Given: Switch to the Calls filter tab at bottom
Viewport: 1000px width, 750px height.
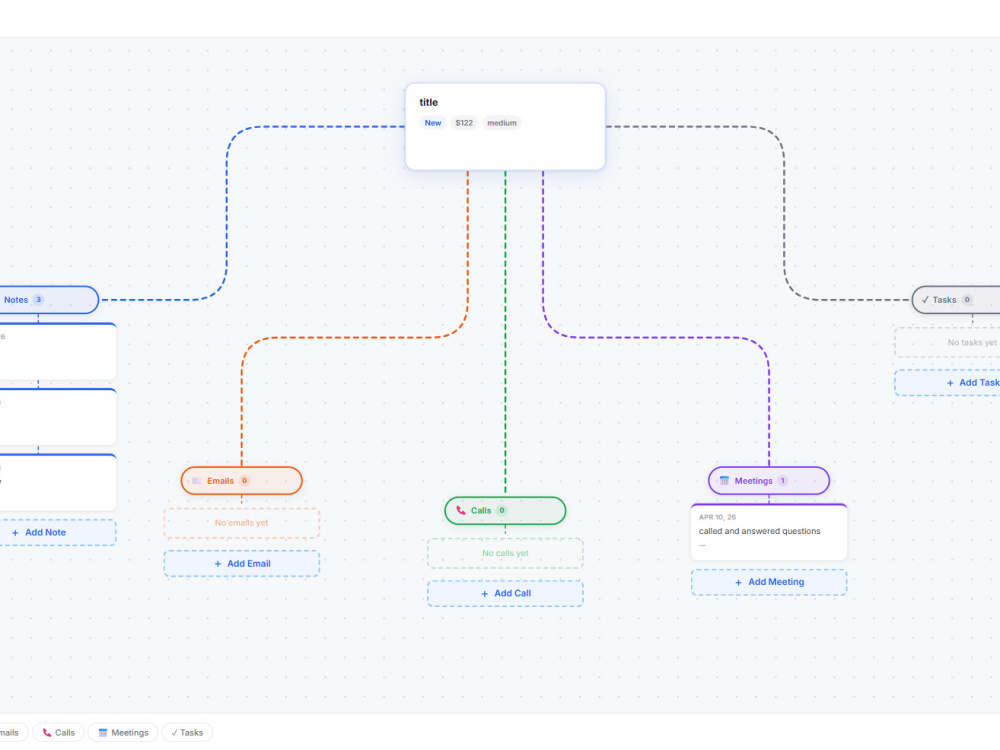Looking at the screenshot, I should [58, 733].
